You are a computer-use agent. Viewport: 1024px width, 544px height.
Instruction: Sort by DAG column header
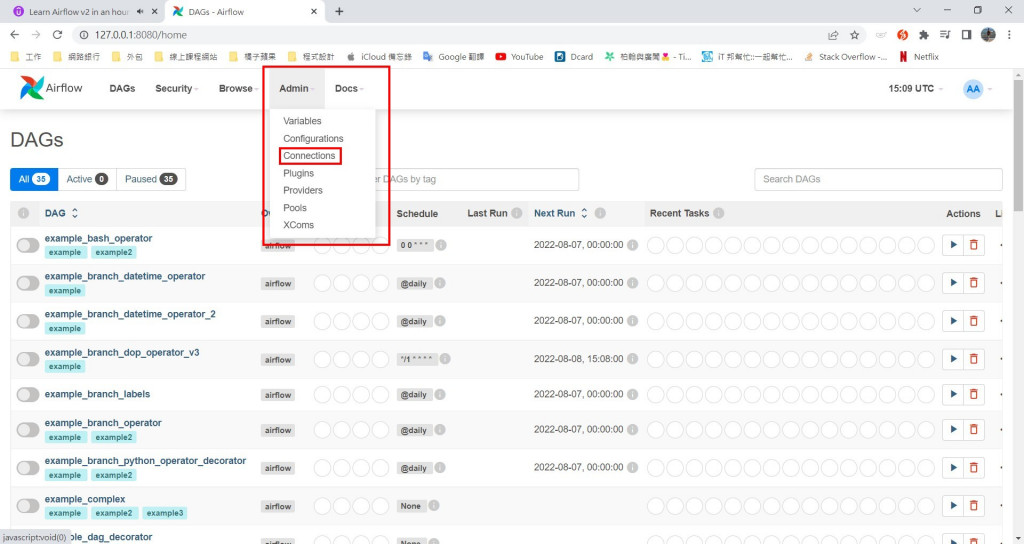tap(61, 213)
